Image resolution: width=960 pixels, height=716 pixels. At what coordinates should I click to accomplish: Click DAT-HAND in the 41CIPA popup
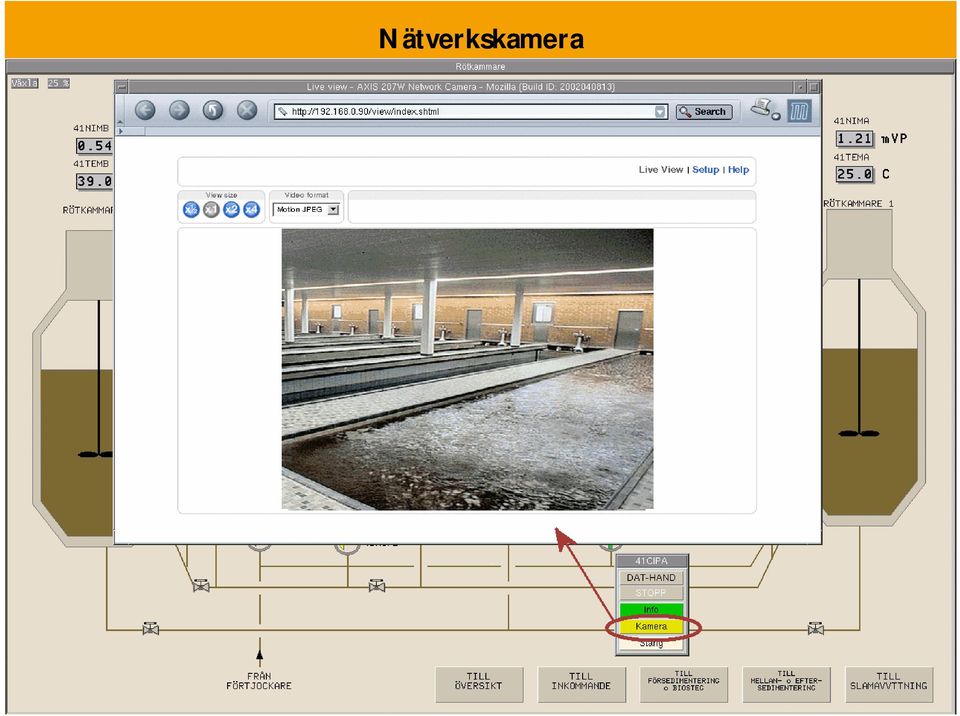[x=651, y=578]
